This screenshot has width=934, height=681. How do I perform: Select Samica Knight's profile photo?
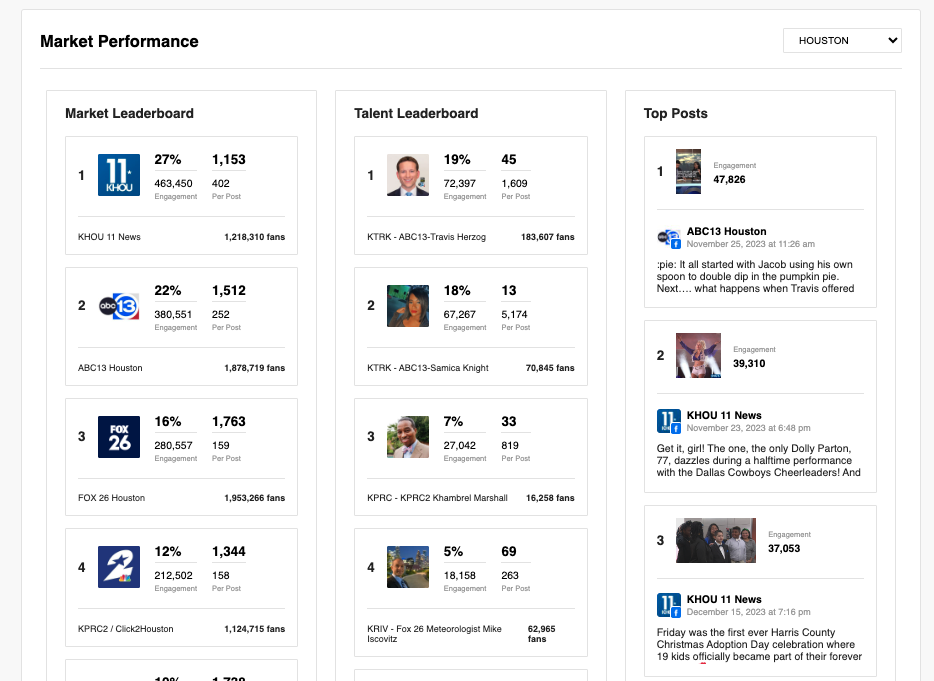(408, 306)
